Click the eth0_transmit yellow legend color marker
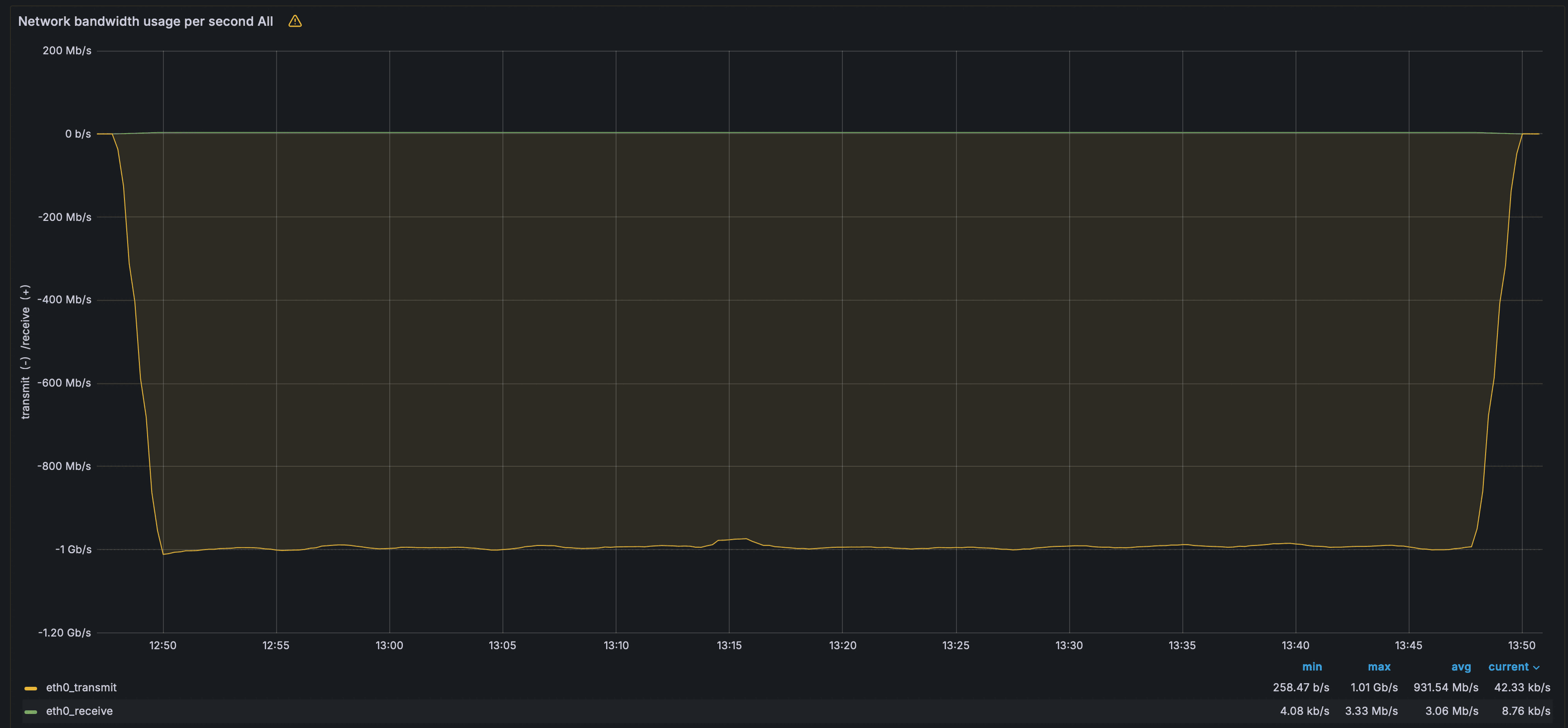1568x728 pixels. click(30, 688)
